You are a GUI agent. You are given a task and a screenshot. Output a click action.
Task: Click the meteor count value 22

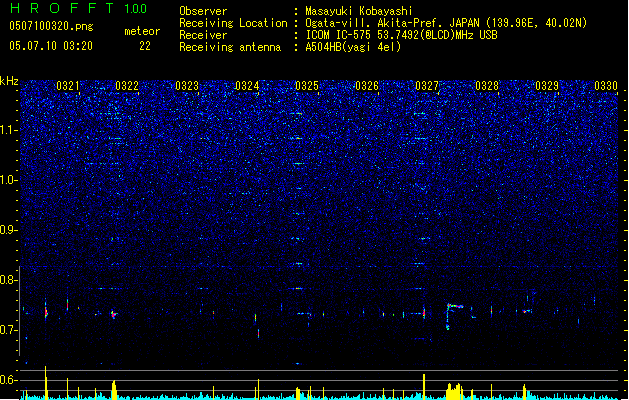[x=145, y=46]
